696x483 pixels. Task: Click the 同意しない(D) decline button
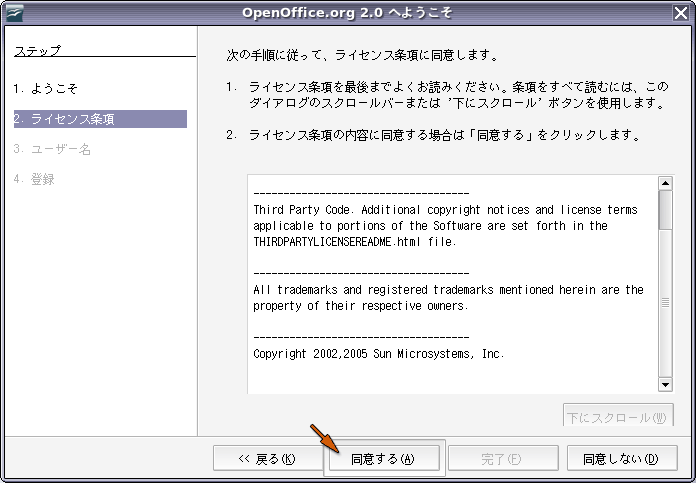(622, 458)
